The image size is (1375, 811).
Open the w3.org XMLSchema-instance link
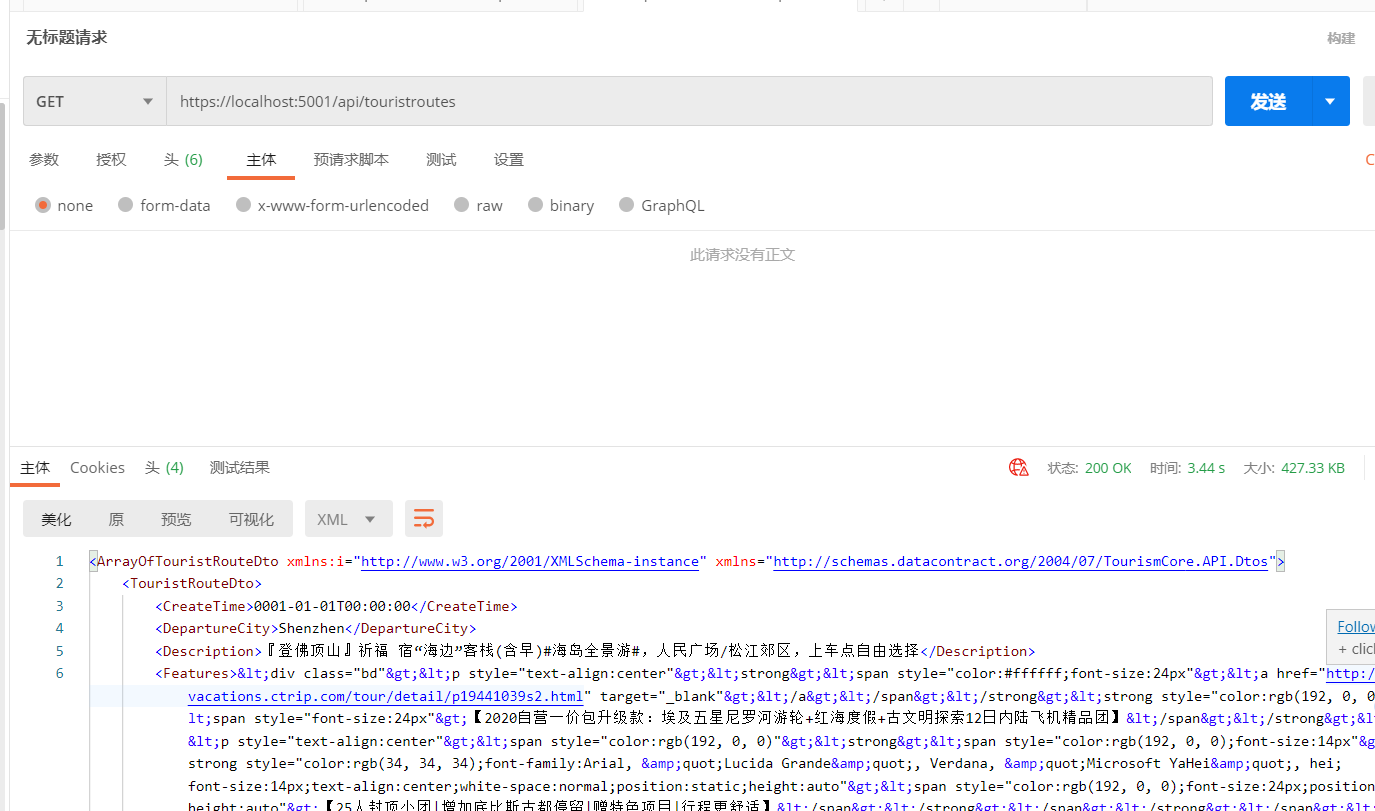pos(530,561)
